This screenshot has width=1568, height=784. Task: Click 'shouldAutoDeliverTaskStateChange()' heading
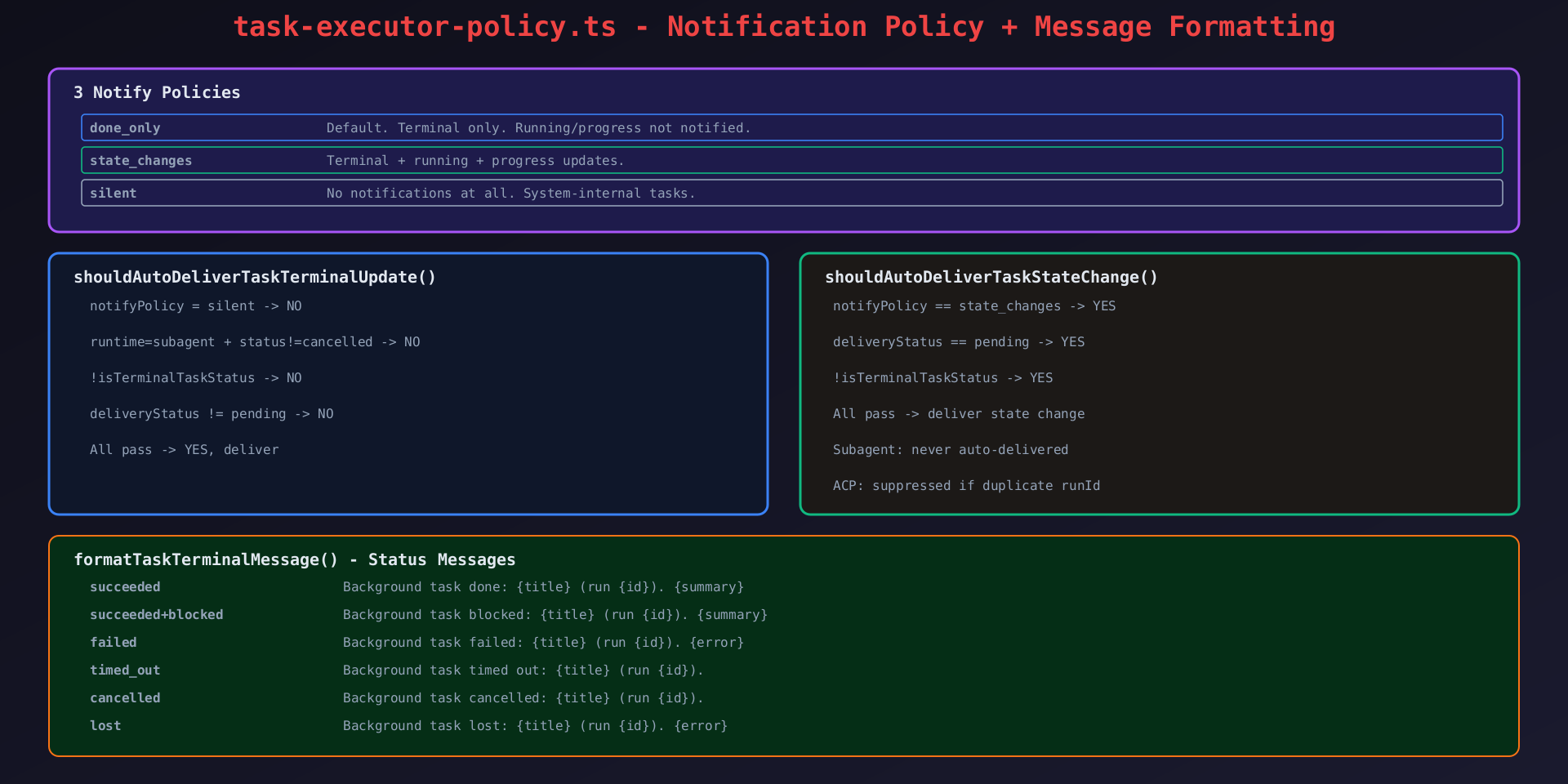click(991, 277)
